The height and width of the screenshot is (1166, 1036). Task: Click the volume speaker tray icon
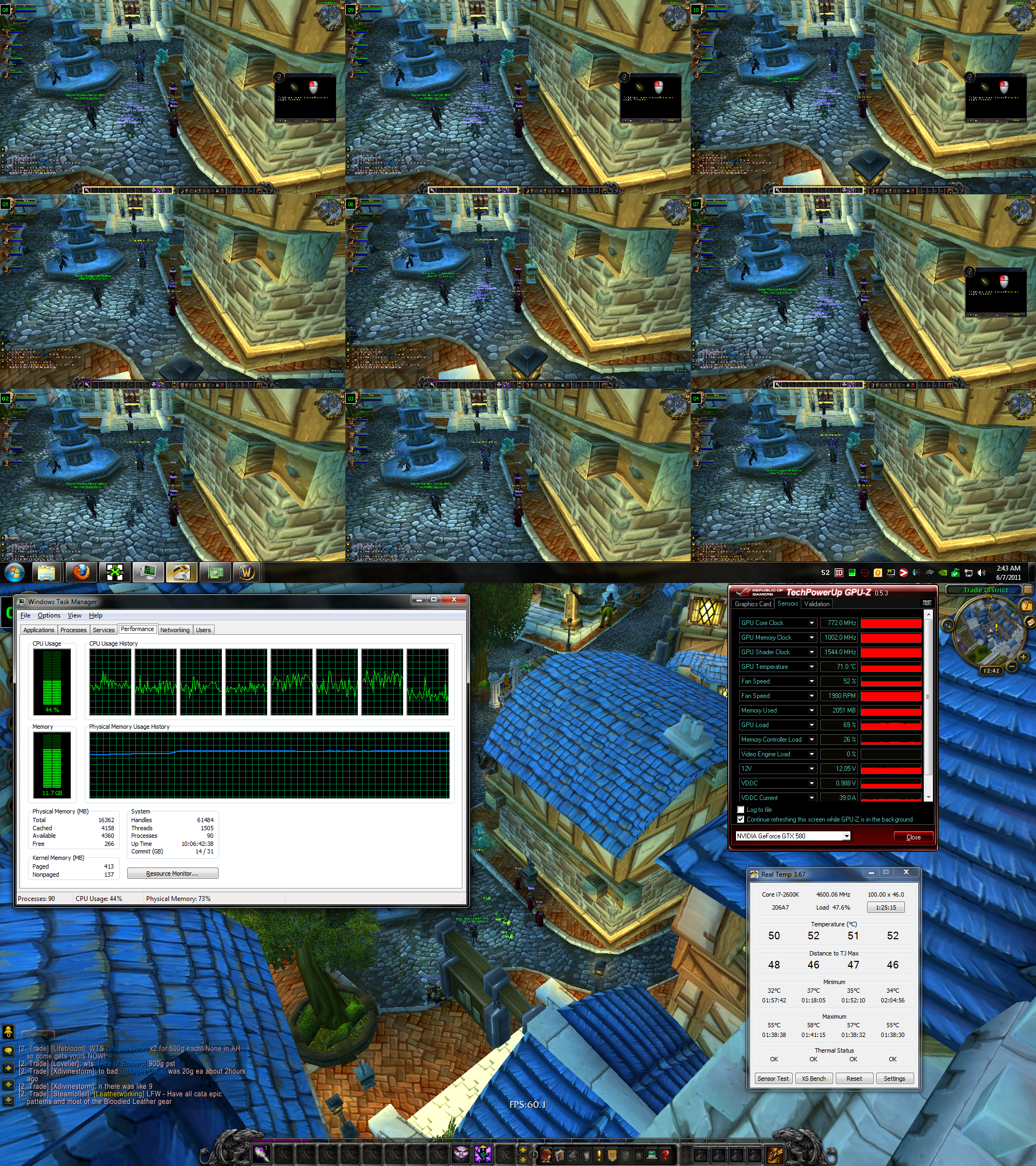click(x=982, y=573)
